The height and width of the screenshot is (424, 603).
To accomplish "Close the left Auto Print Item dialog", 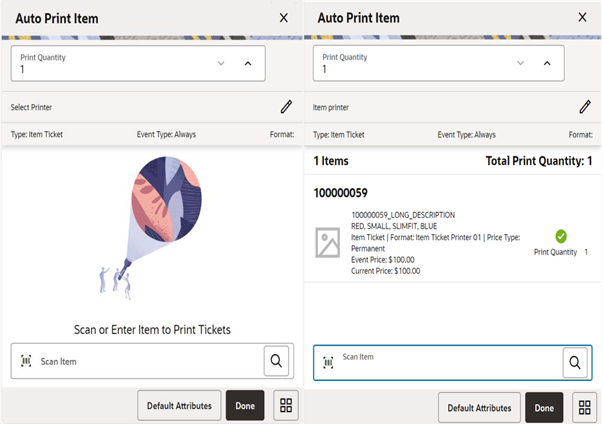I will pyautogui.click(x=283, y=18).
